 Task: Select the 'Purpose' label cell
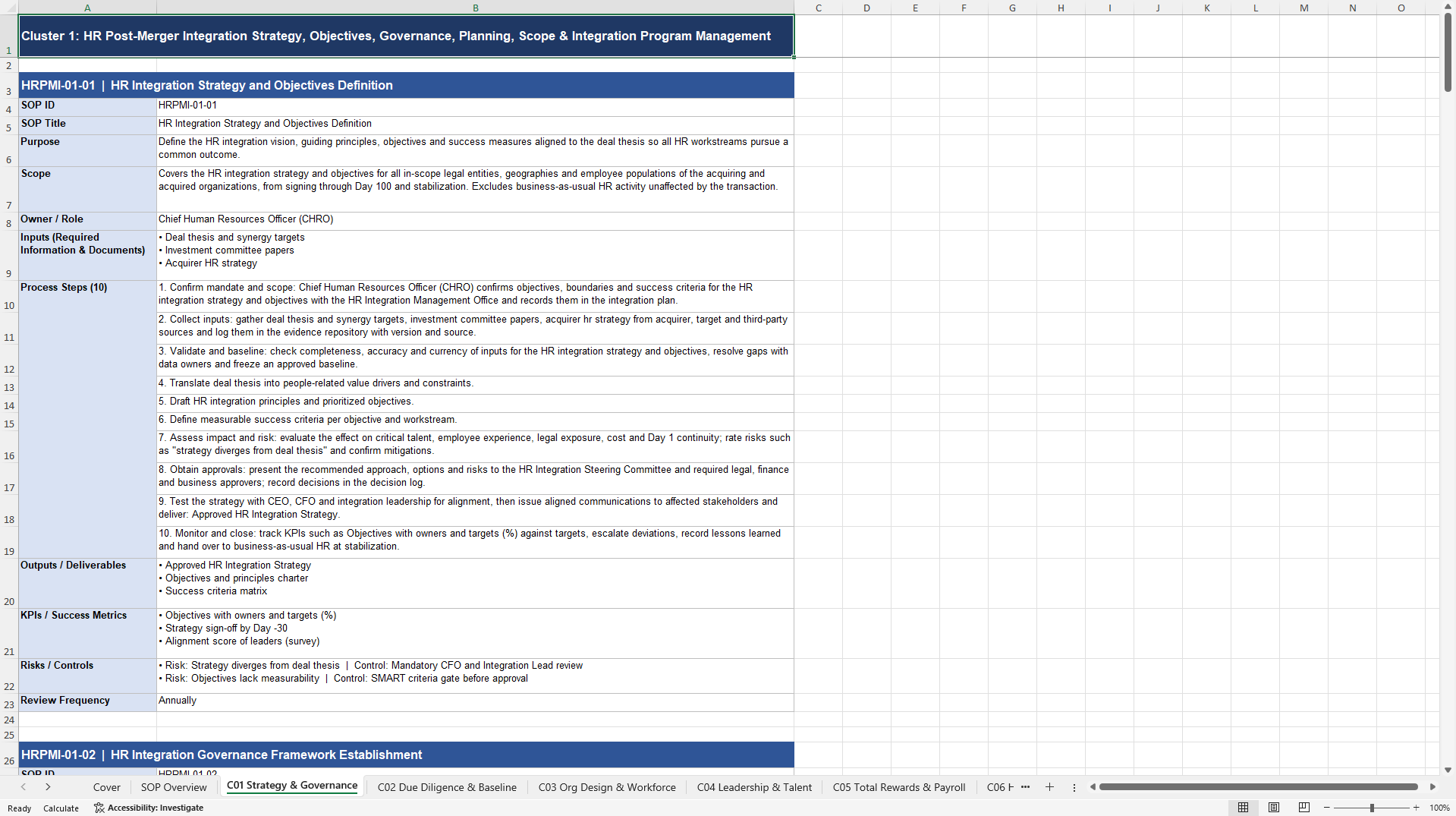(87, 150)
